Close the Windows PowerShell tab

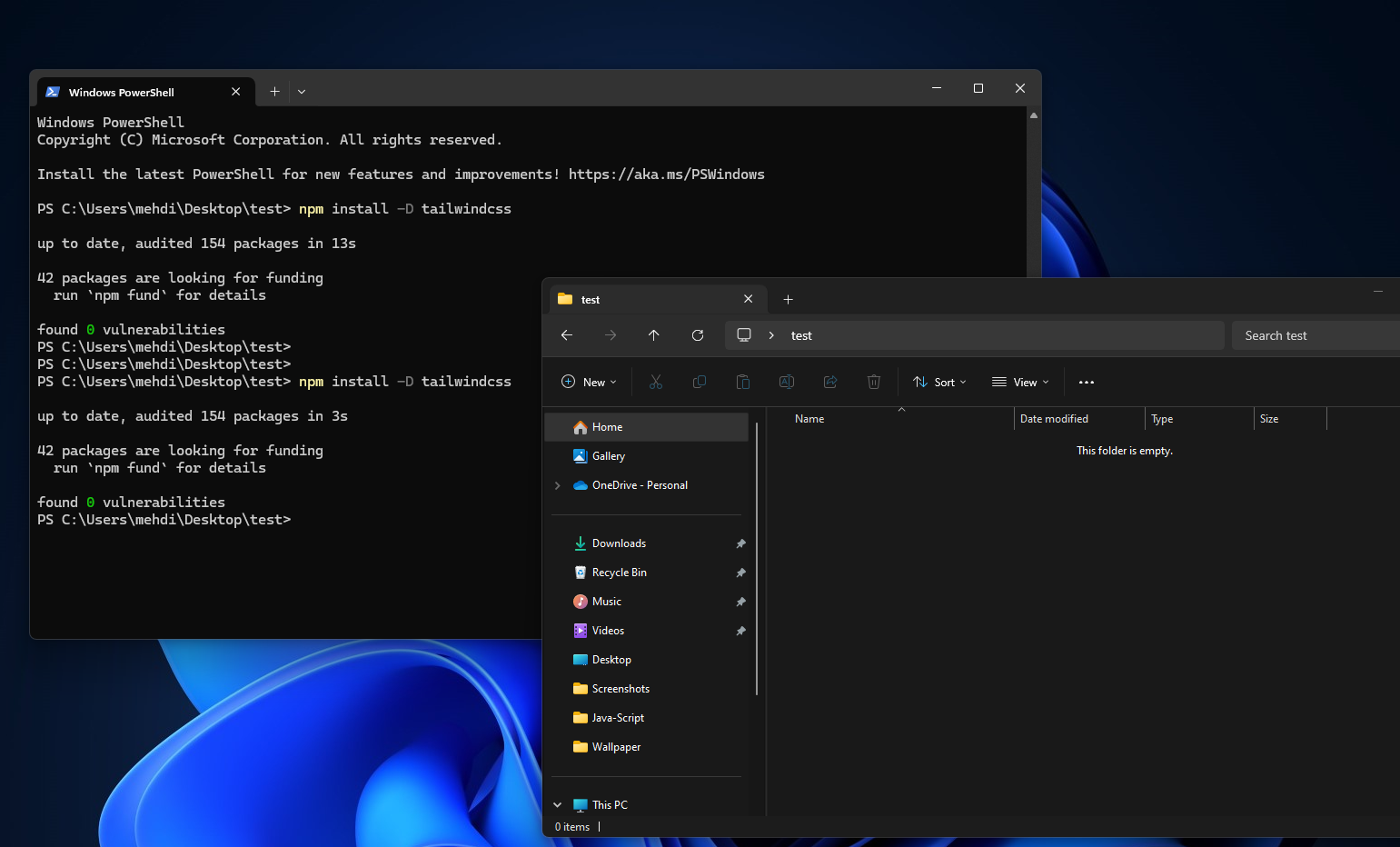pos(236,92)
